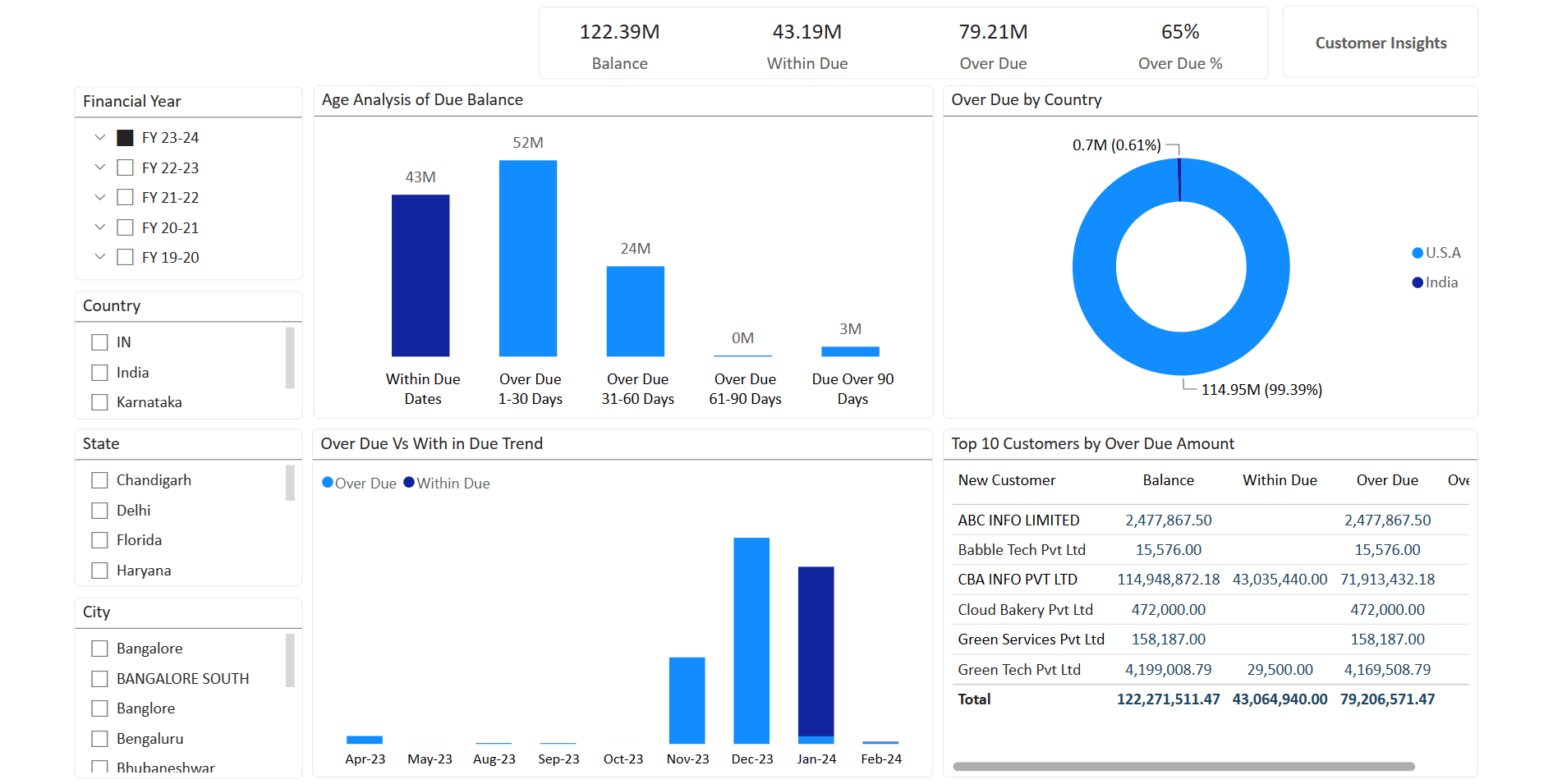Check the FY 23-24 checkbox
Viewport: 1553px width, 784px height.
click(125, 138)
